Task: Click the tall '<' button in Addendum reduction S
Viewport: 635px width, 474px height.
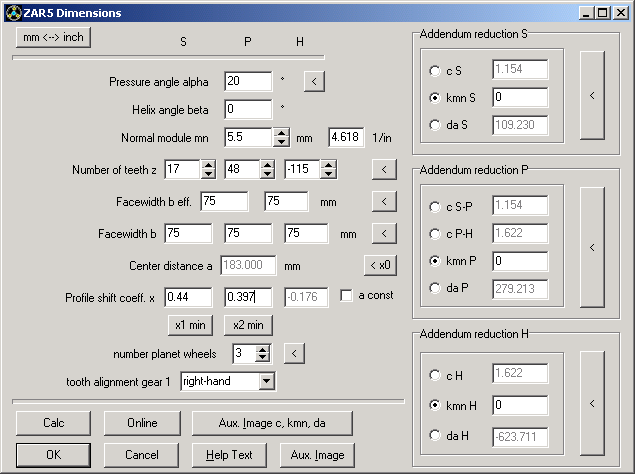Action: [x=592, y=96]
